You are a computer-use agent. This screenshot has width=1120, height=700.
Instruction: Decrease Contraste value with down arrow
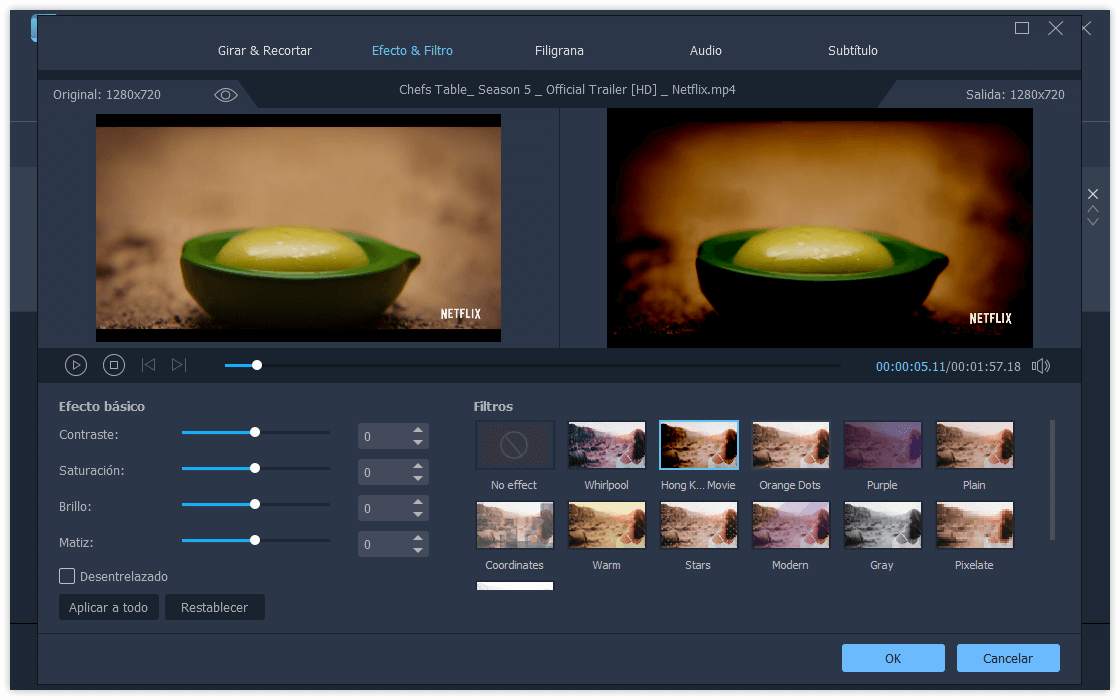418,443
